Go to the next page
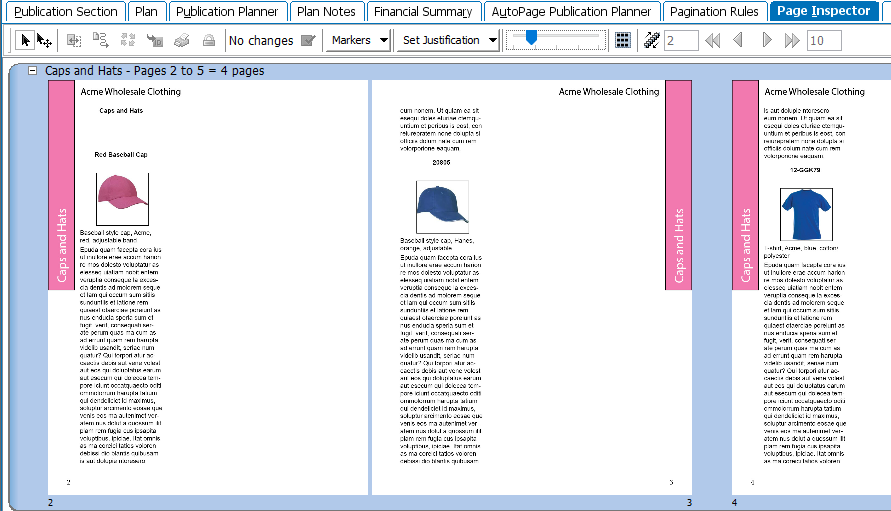The width and height of the screenshot is (891, 511). click(x=767, y=41)
